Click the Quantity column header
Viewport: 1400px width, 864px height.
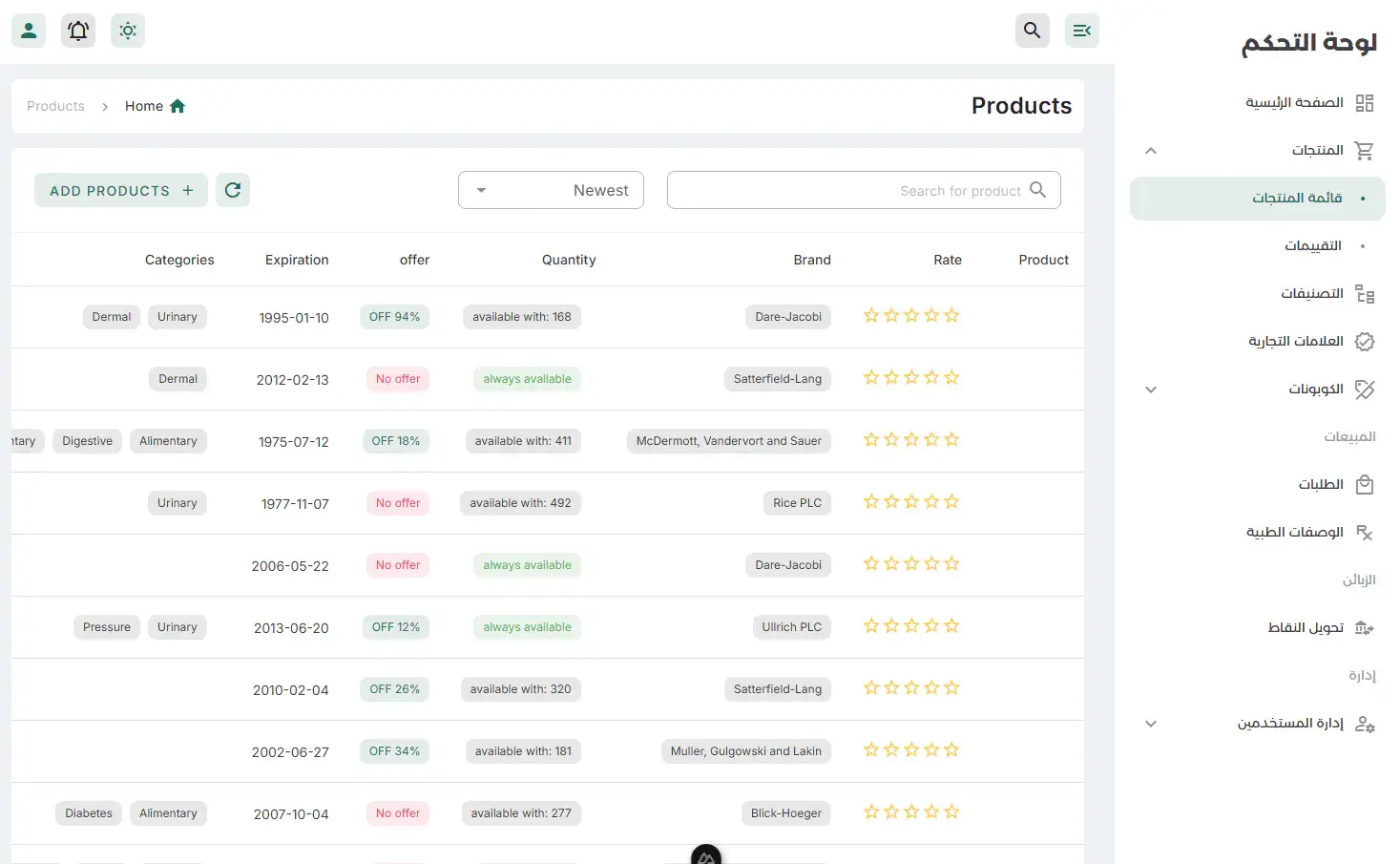coord(569,260)
